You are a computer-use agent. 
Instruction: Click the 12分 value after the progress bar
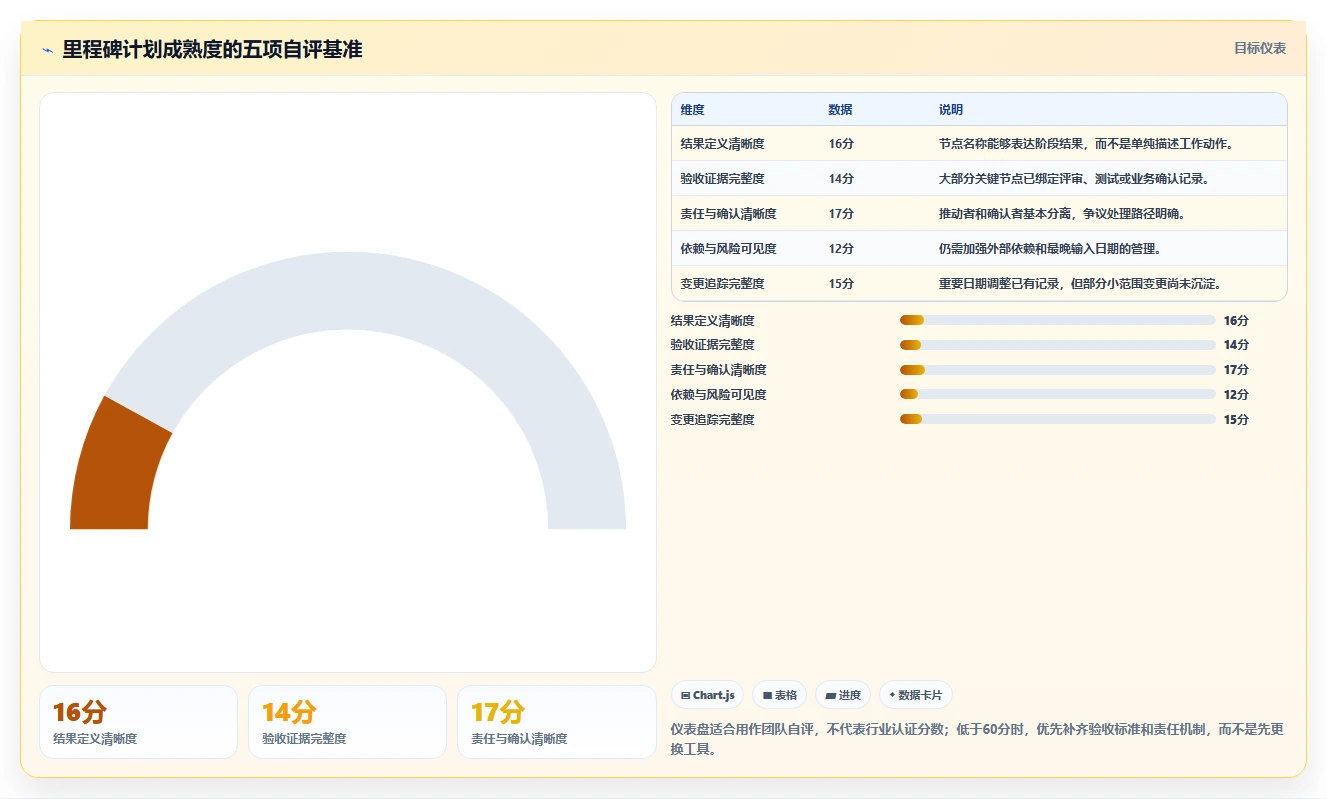tap(1236, 395)
